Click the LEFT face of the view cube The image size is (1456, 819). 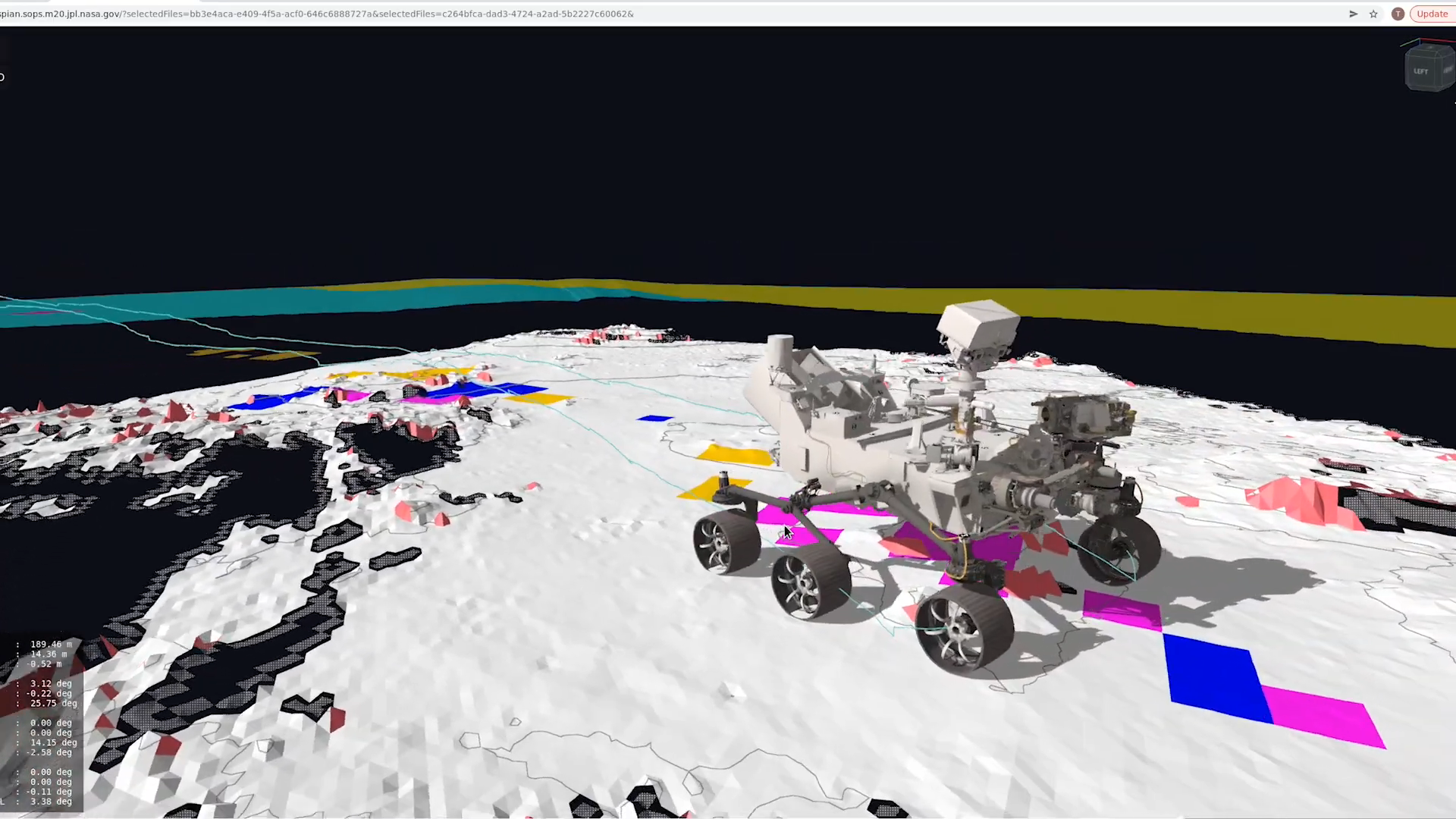coord(1421,71)
